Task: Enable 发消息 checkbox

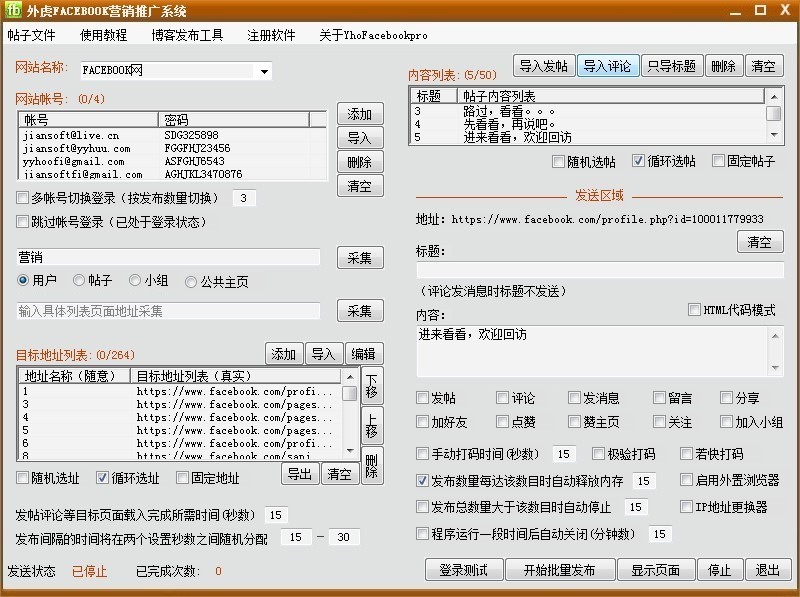Action: pos(574,397)
